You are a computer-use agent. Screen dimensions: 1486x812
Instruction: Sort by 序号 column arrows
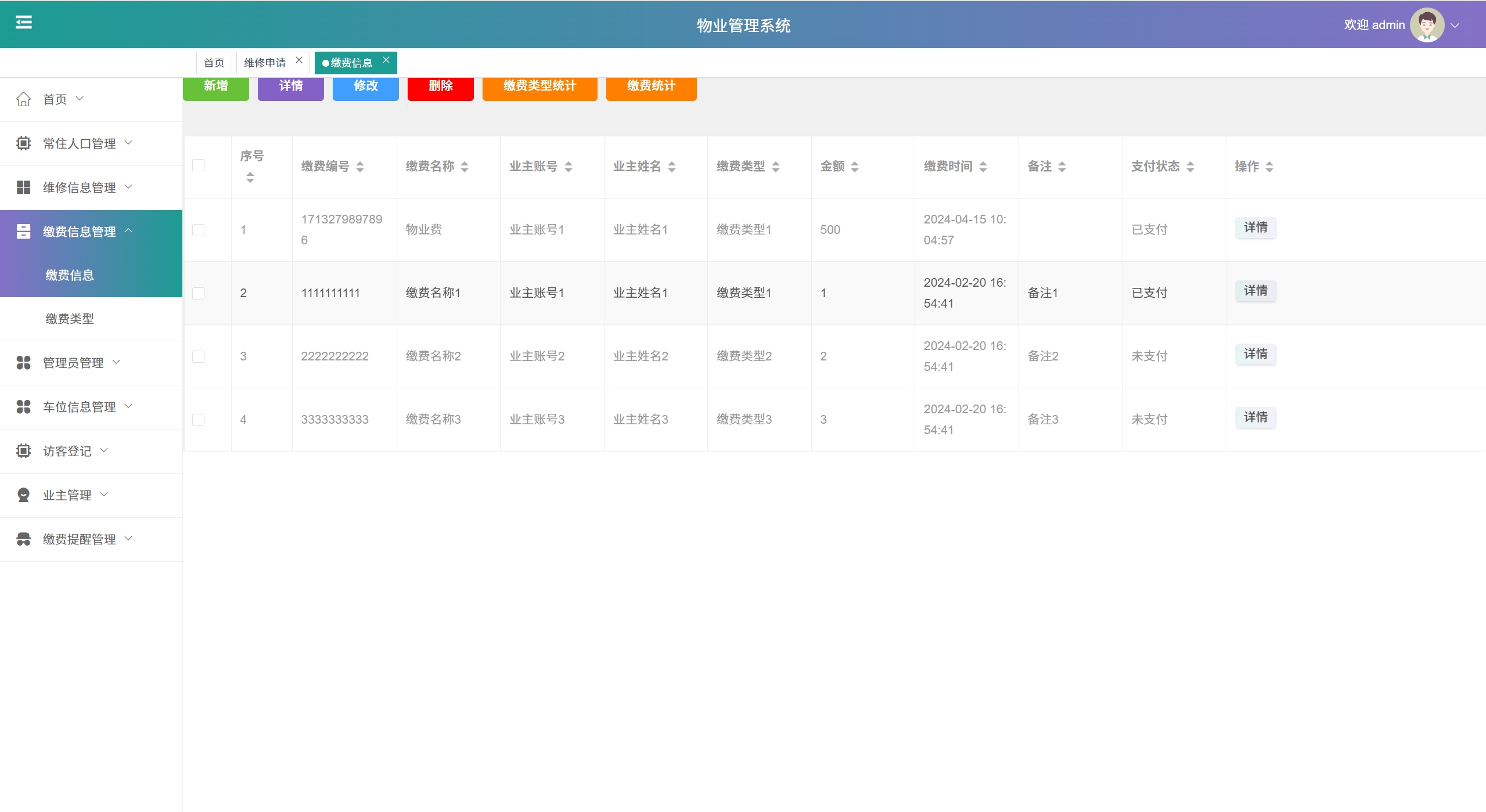tap(250, 178)
